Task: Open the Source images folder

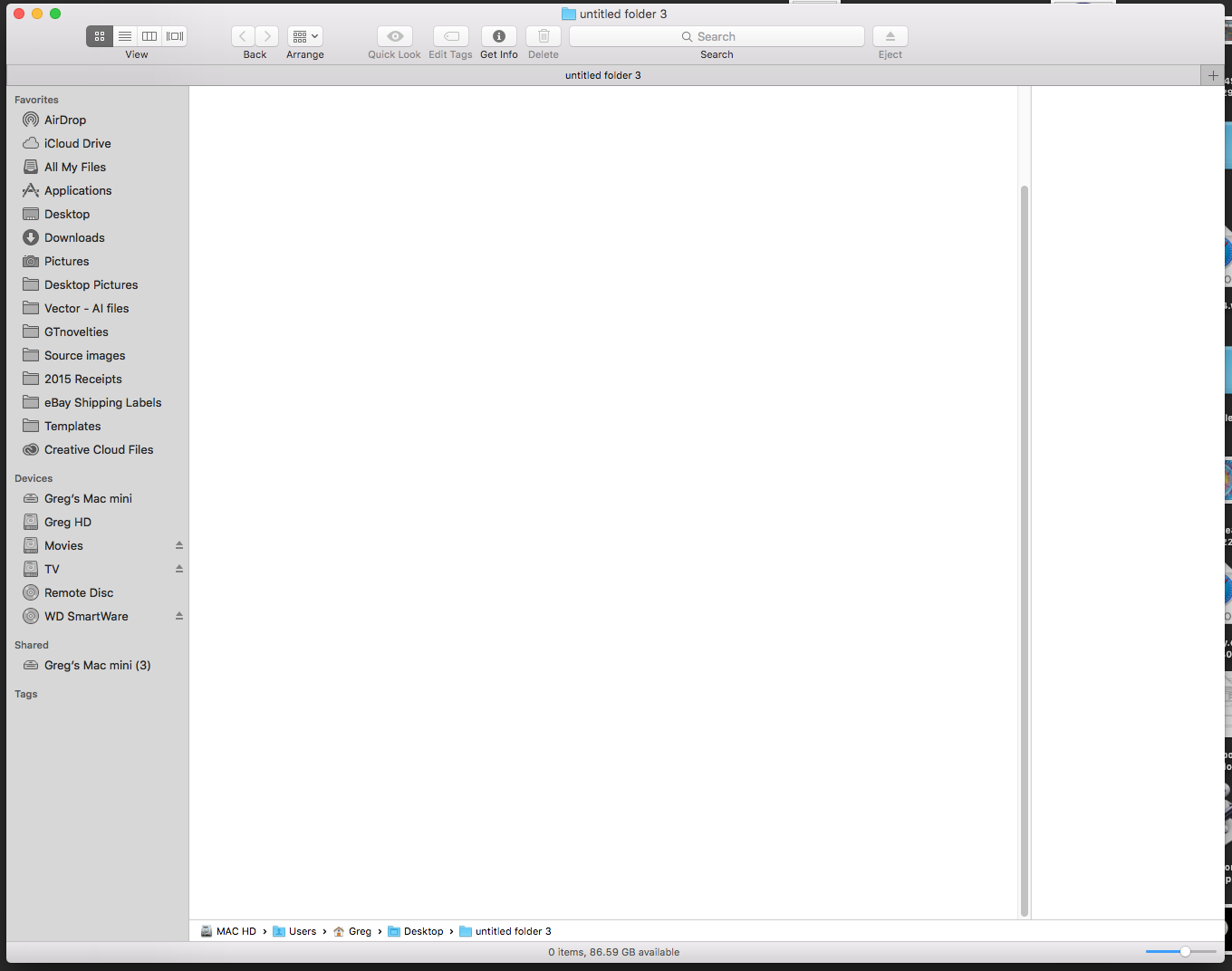Action: coord(85,355)
